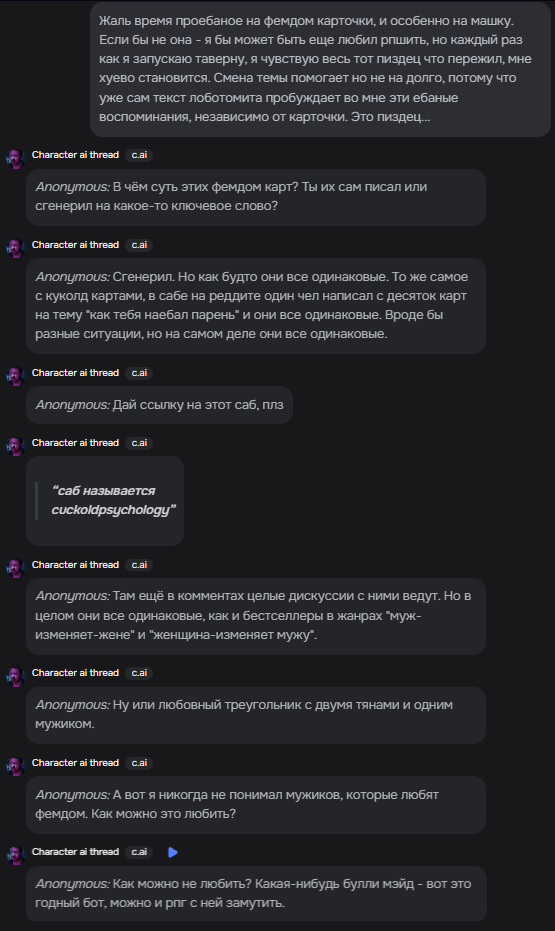The height and width of the screenshot is (931, 555).
Task: Open avatar beside the last 'Как можно не любить' message
Action: [15, 856]
